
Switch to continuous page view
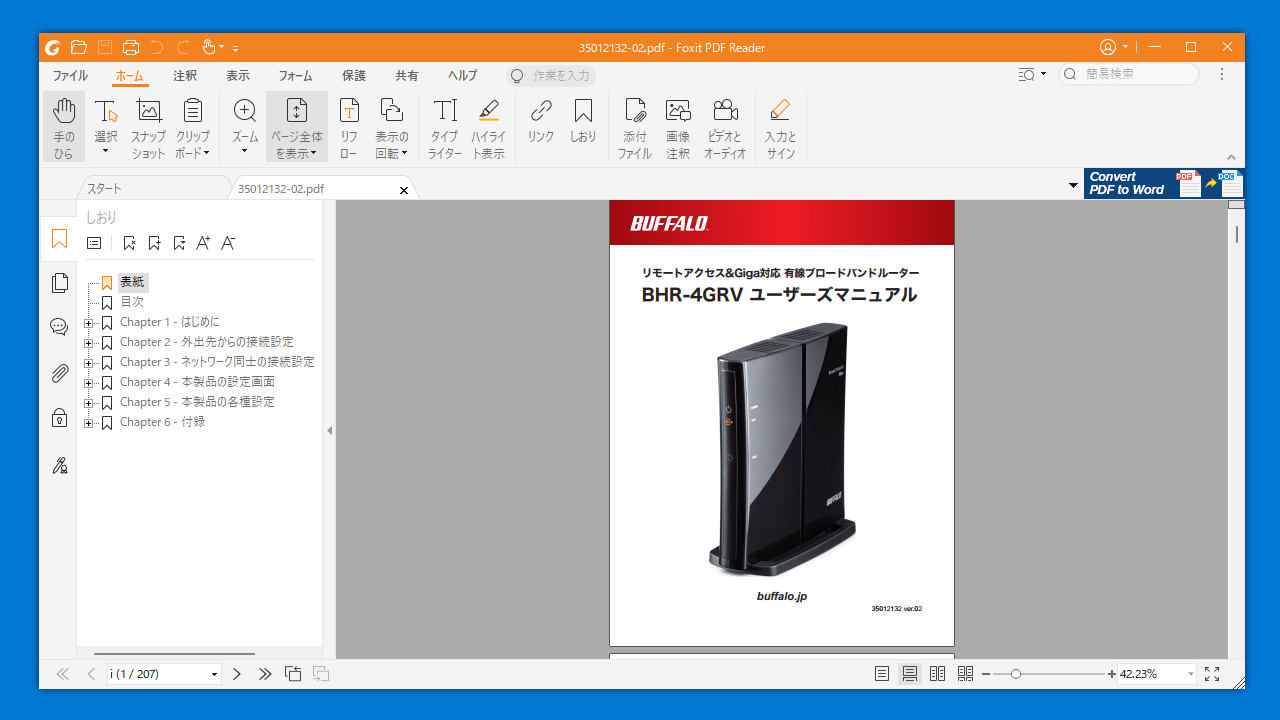click(x=910, y=674)
